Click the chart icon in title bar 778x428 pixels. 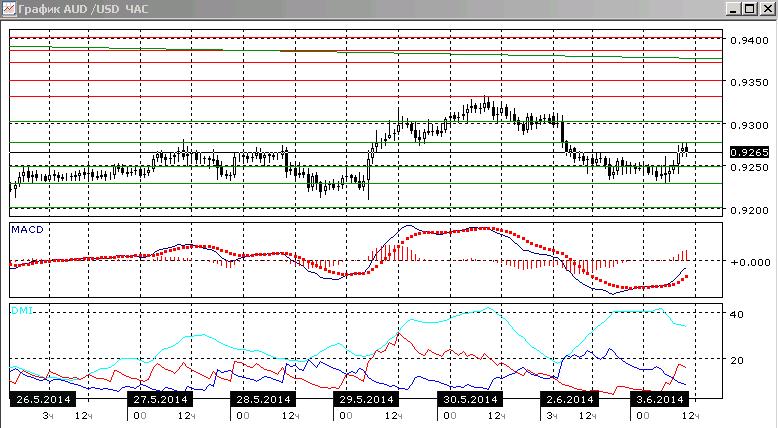click(9, 8)
